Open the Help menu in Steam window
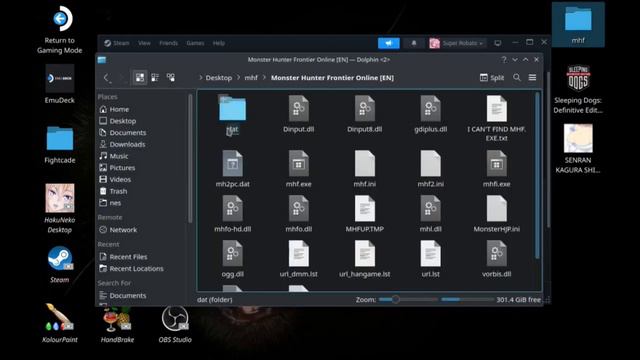This screenshot has width=640, height=360. pos(219,43)
